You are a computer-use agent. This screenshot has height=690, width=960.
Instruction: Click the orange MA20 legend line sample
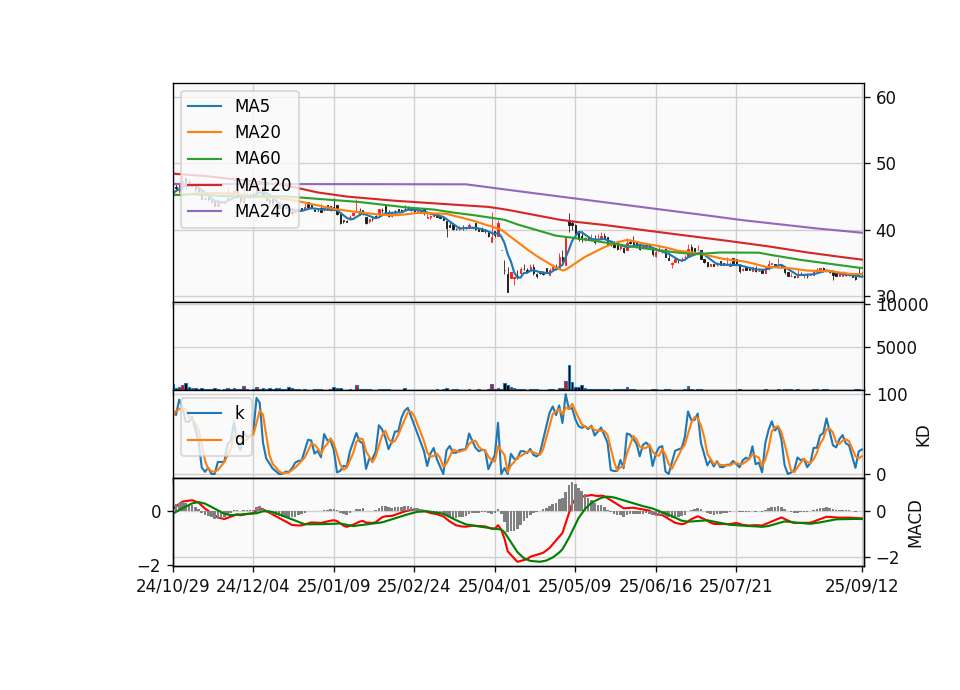click(204, 132)
